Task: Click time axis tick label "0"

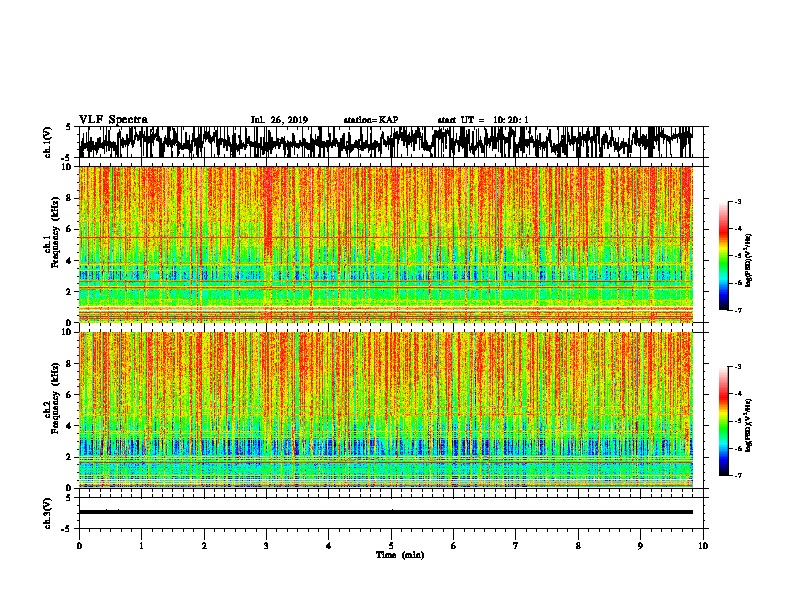Action: coord(79,546)
